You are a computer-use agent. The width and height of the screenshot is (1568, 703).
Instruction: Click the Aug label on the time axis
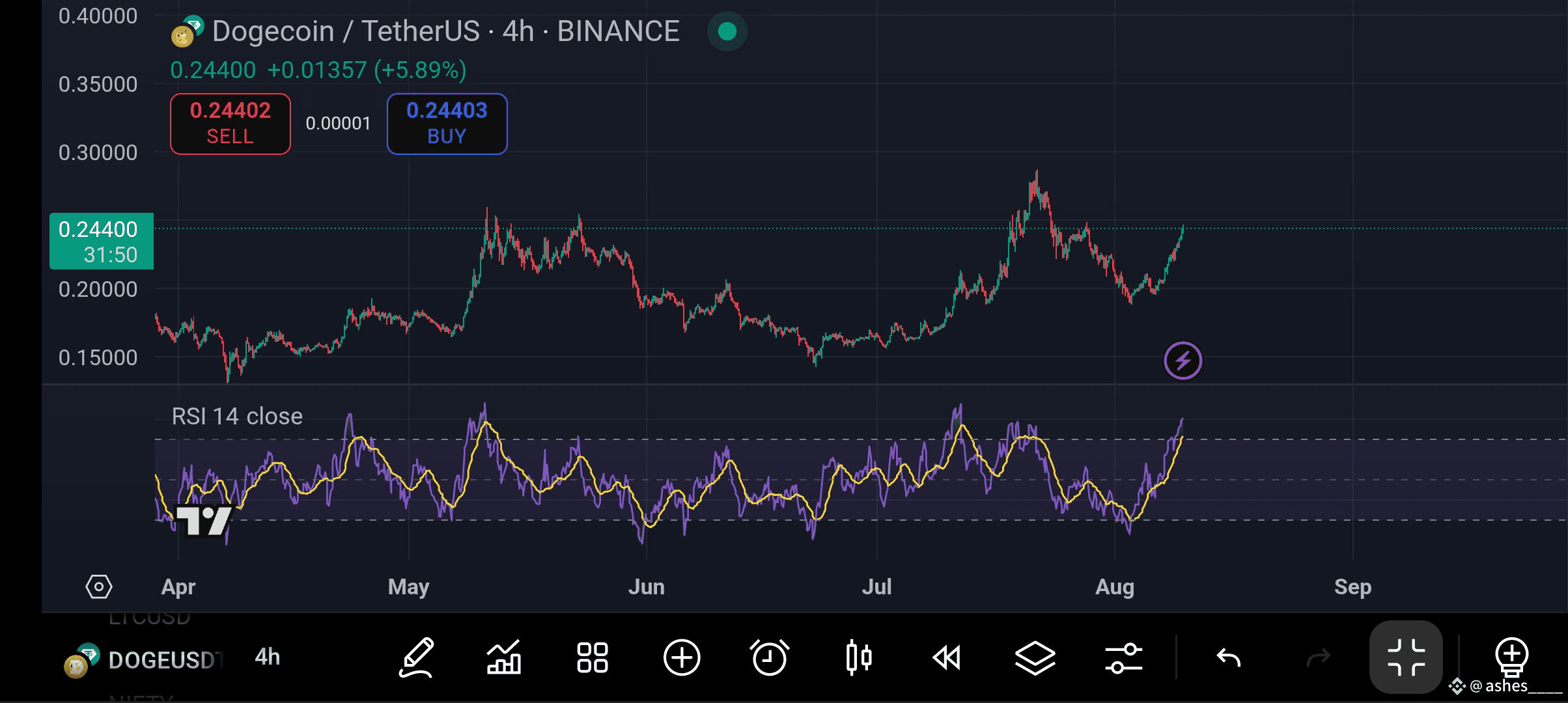point(1115,586)
